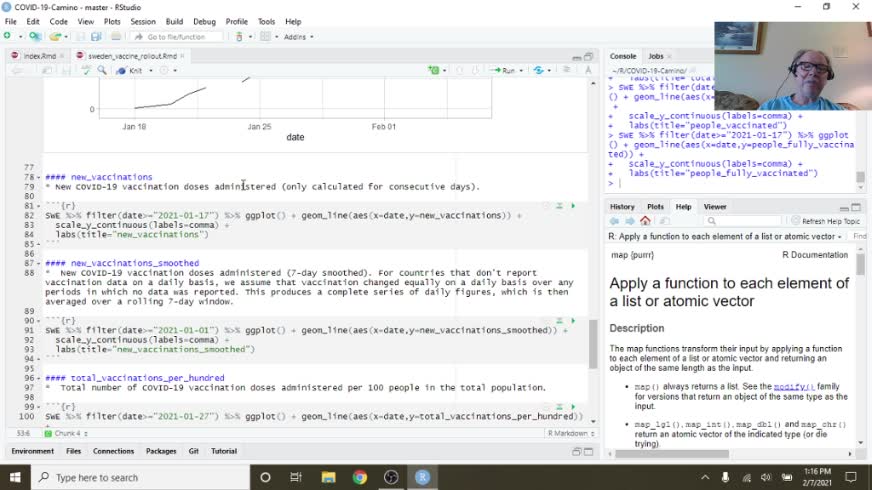
Task: Click the Refresh Help Topic icon
Action: 796,221
